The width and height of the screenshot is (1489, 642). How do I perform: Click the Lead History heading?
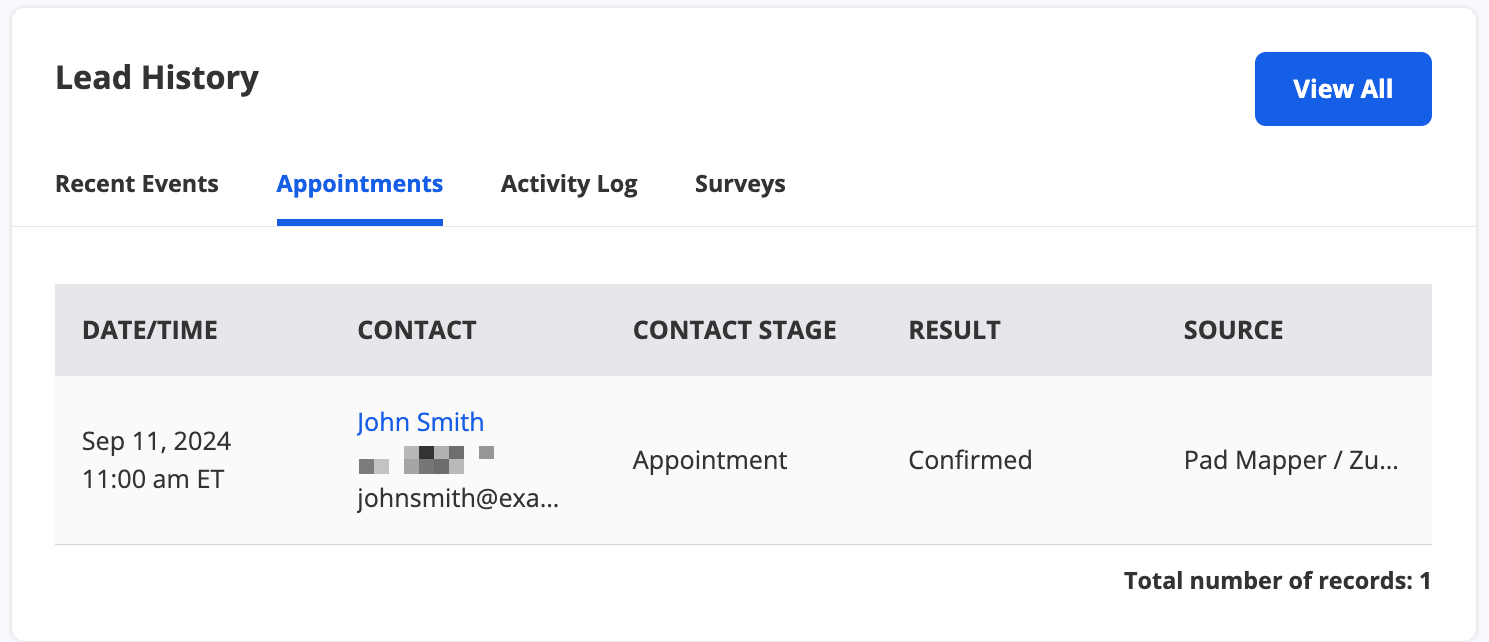[157, 77]
